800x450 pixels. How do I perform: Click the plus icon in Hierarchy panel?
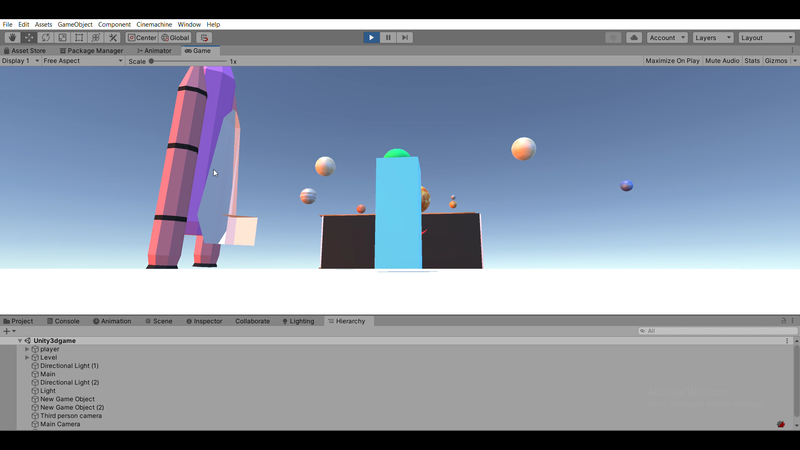(7, 331)
